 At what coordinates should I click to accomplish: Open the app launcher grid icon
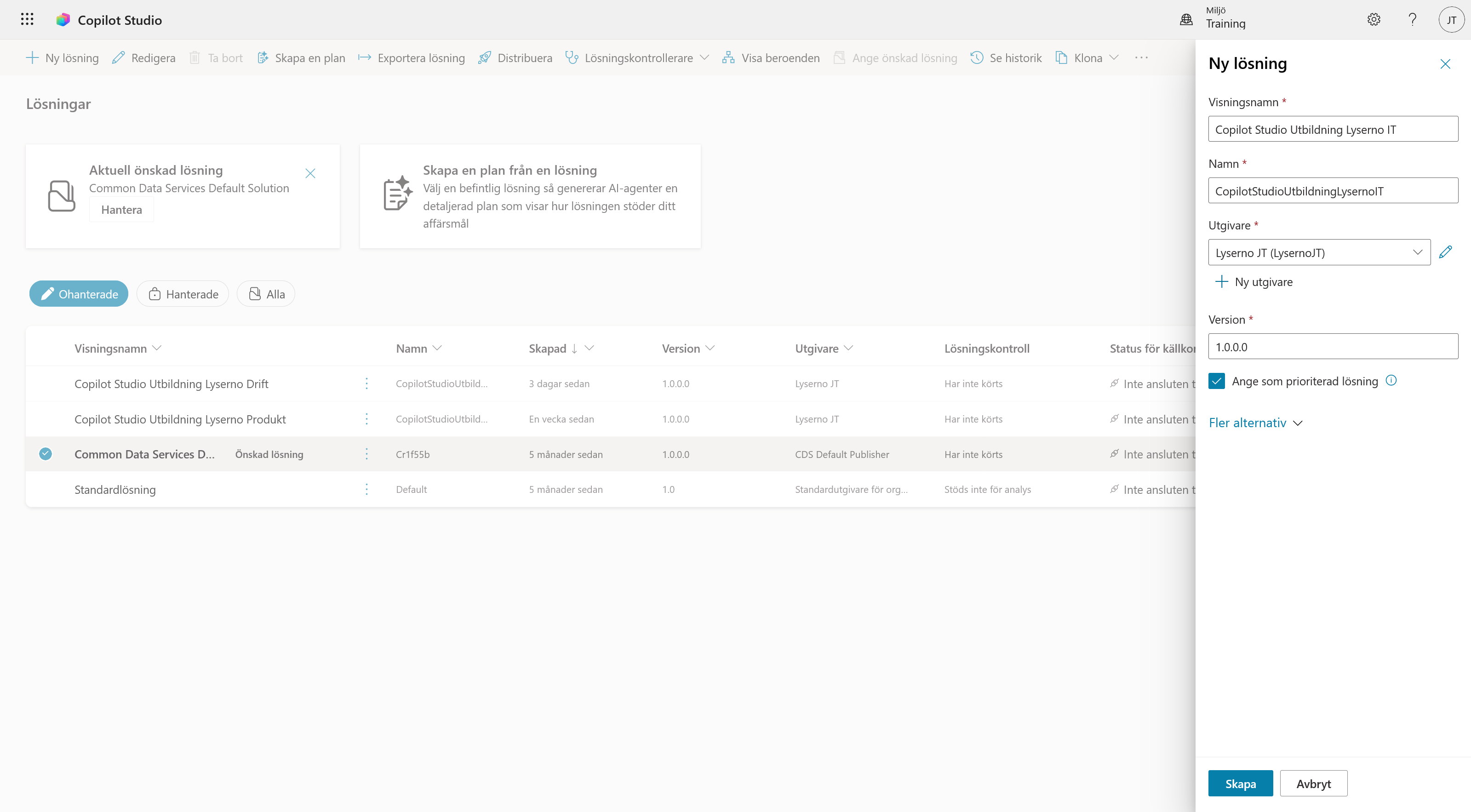[x=27, y=19]
